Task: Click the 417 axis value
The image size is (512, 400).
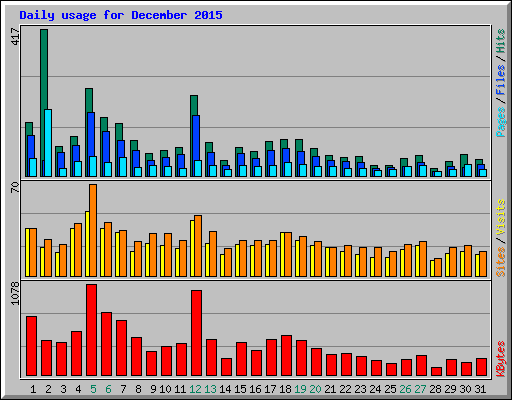Action: (x=15, y=37)
